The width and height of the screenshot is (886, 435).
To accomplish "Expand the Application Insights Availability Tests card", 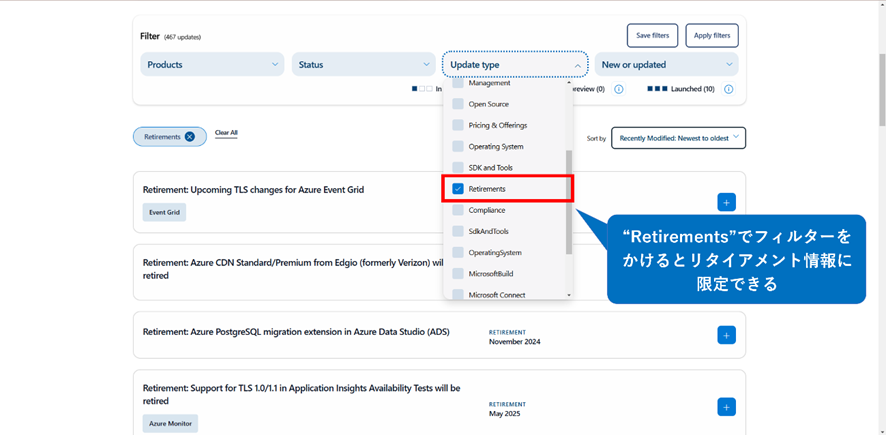I will pyautogui.click(x=727, y=407).
